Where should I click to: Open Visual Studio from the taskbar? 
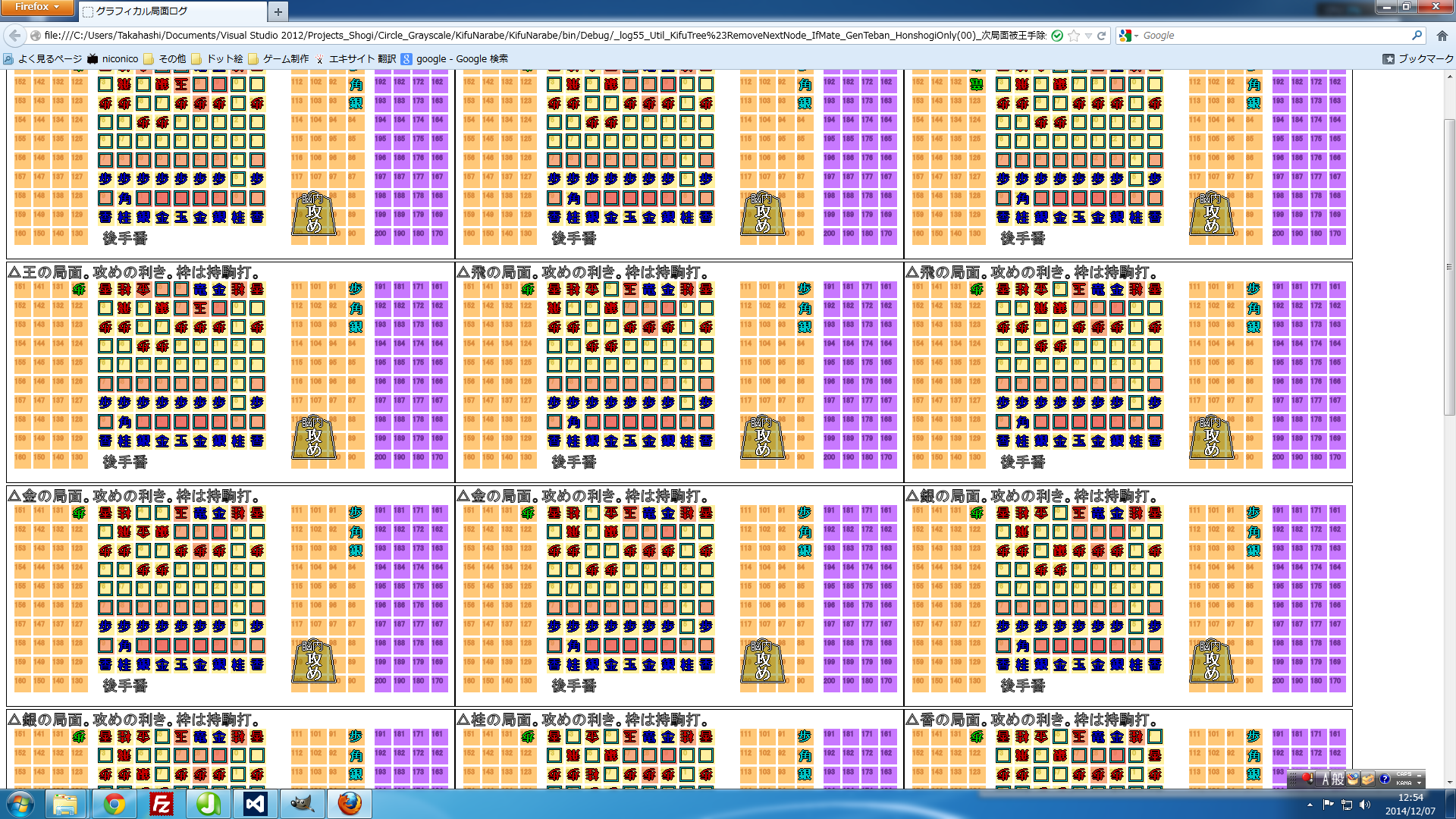pyautogui.click(x=255, y=804)
